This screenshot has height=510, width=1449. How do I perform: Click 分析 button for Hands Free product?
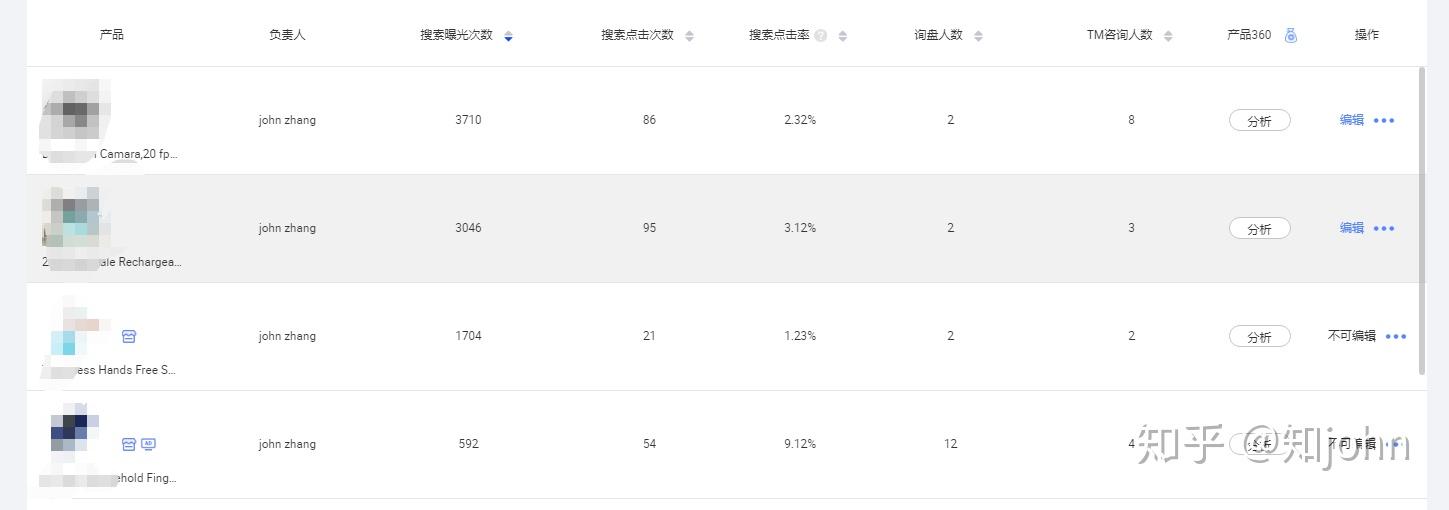point(1259,336)
